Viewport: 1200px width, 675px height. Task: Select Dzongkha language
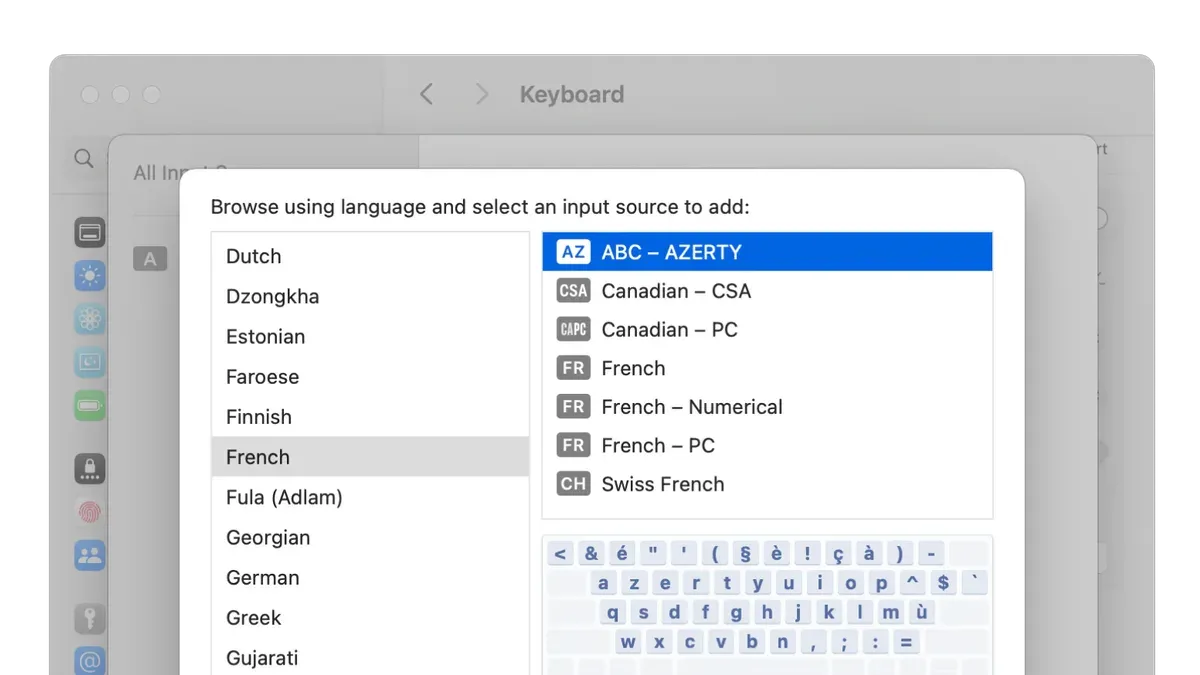click(370, 296)
